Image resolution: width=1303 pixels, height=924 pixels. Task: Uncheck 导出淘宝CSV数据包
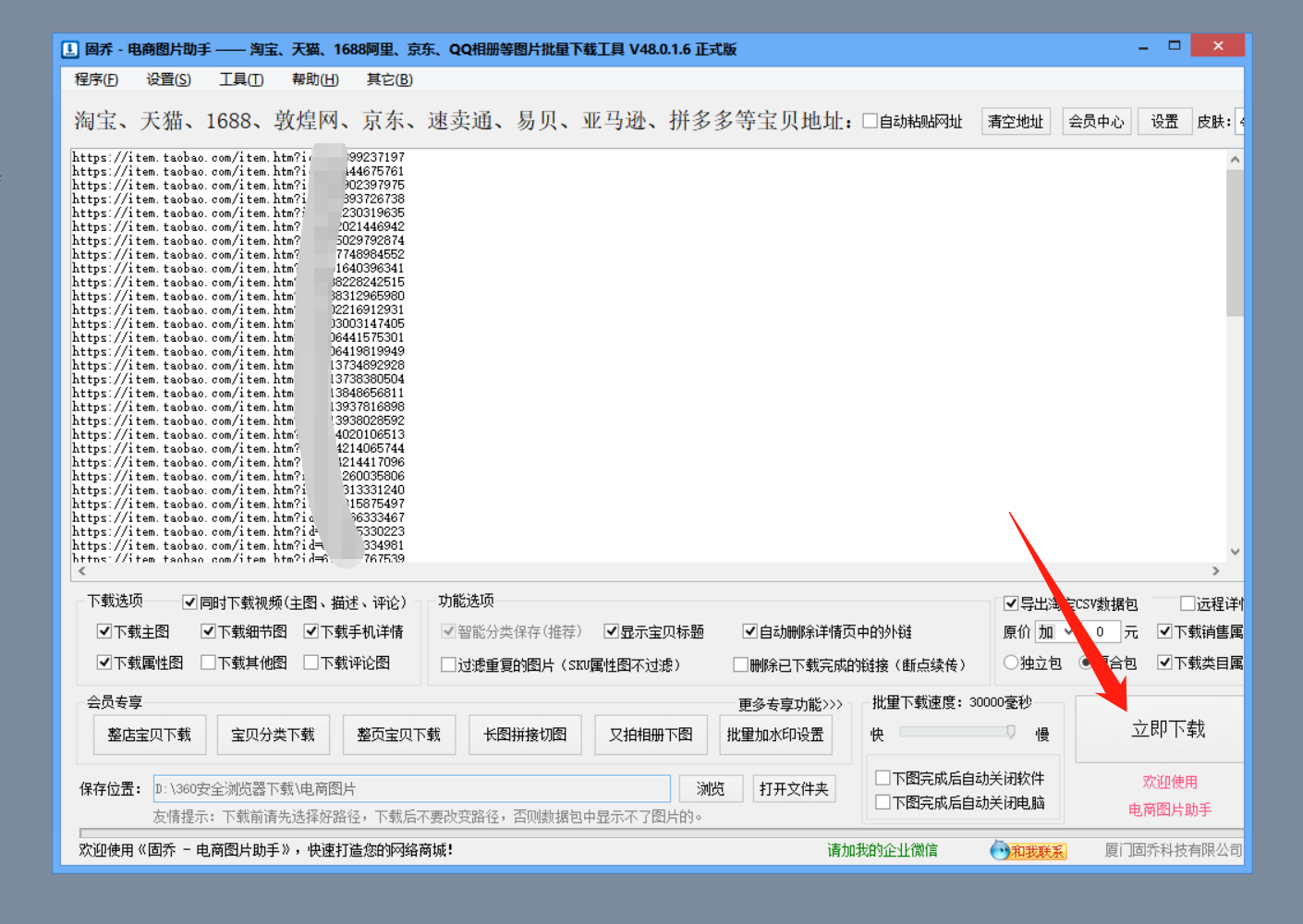[1010, 602]
